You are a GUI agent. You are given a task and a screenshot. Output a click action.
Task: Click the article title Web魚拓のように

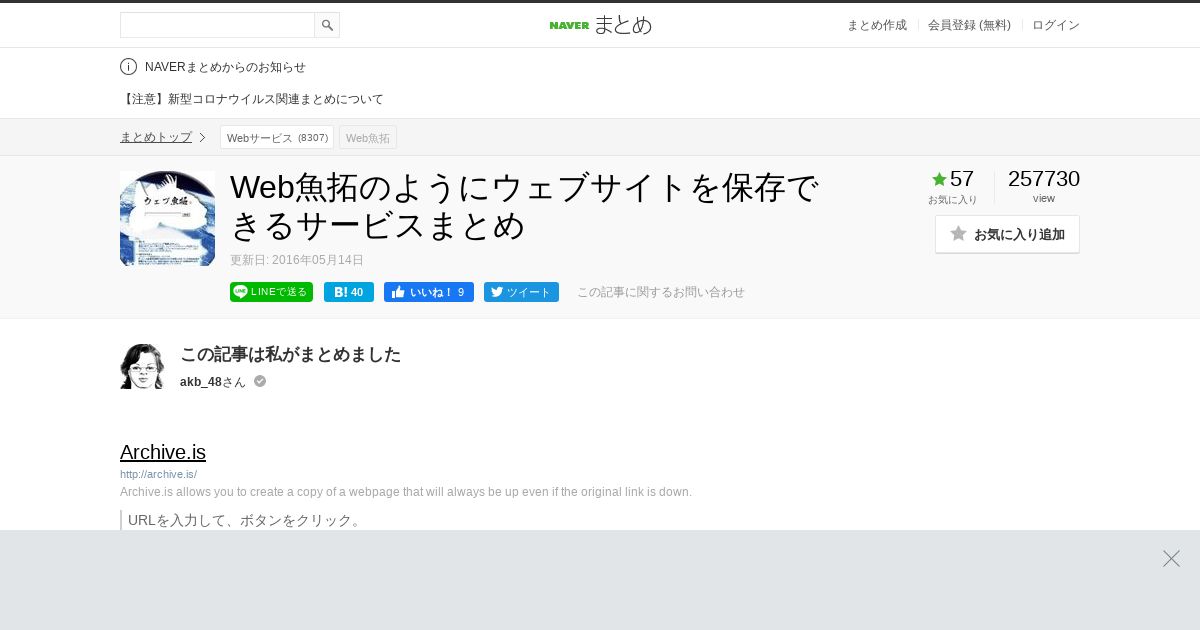(526, 206)
